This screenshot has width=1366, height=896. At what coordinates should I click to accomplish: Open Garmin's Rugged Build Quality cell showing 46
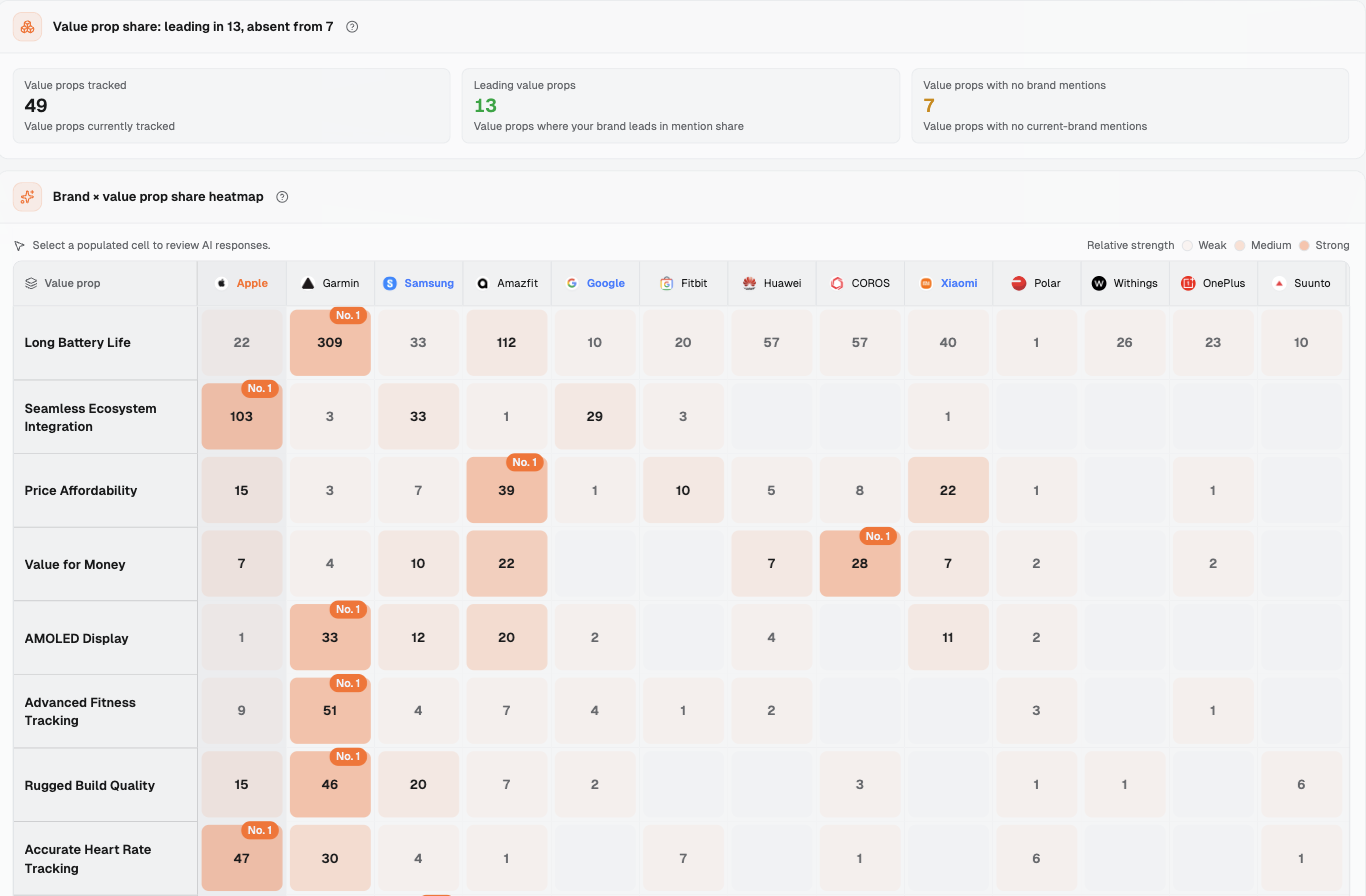pyautogui.click(x=330, y=785)
